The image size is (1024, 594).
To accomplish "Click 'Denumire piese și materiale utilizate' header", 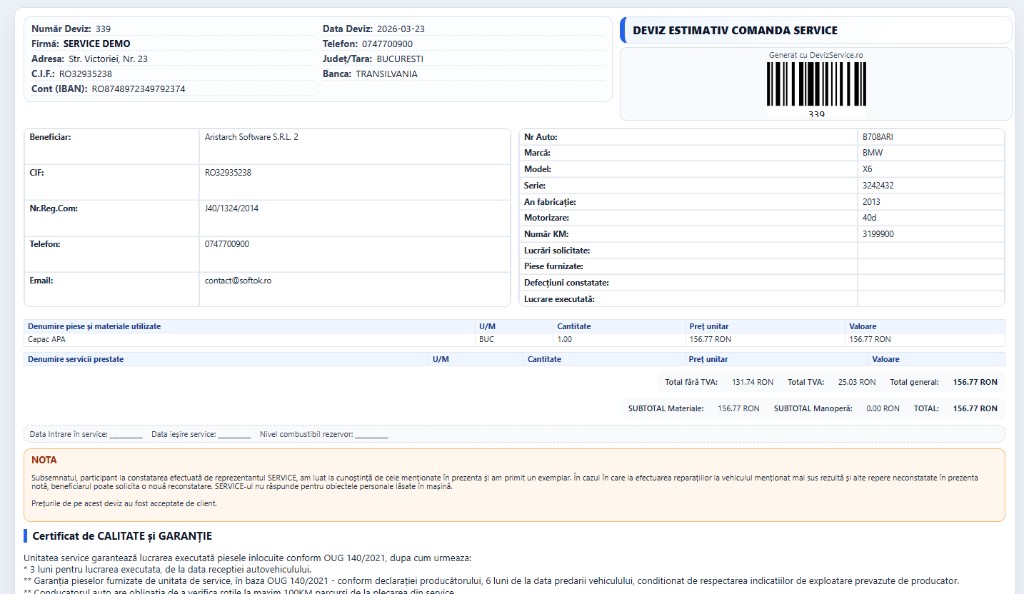I will point(94,326).
